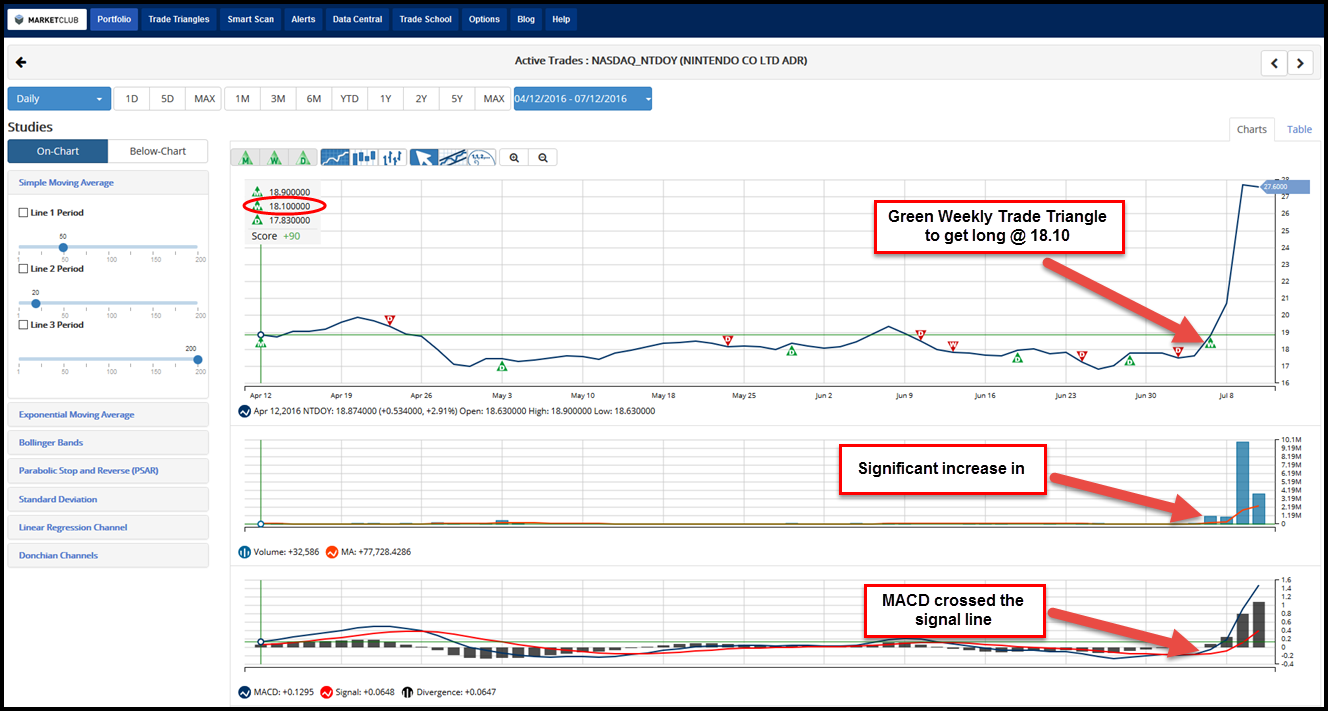Click the Signal legend icon
Image resolution: width=1328 pixels, height=711 pixels.
tap(326, 692)
